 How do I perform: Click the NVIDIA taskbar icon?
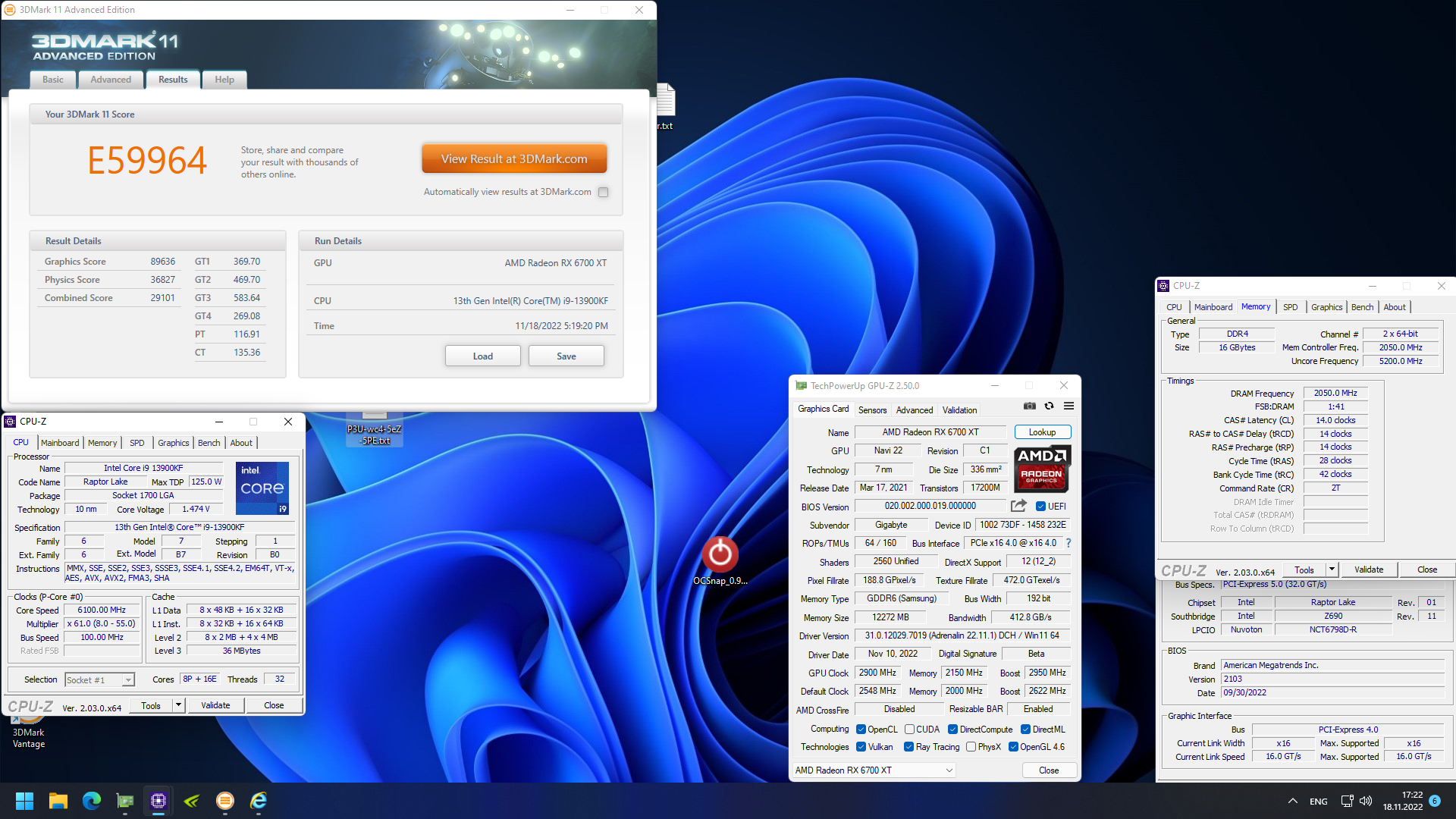[x=192, y=801]
